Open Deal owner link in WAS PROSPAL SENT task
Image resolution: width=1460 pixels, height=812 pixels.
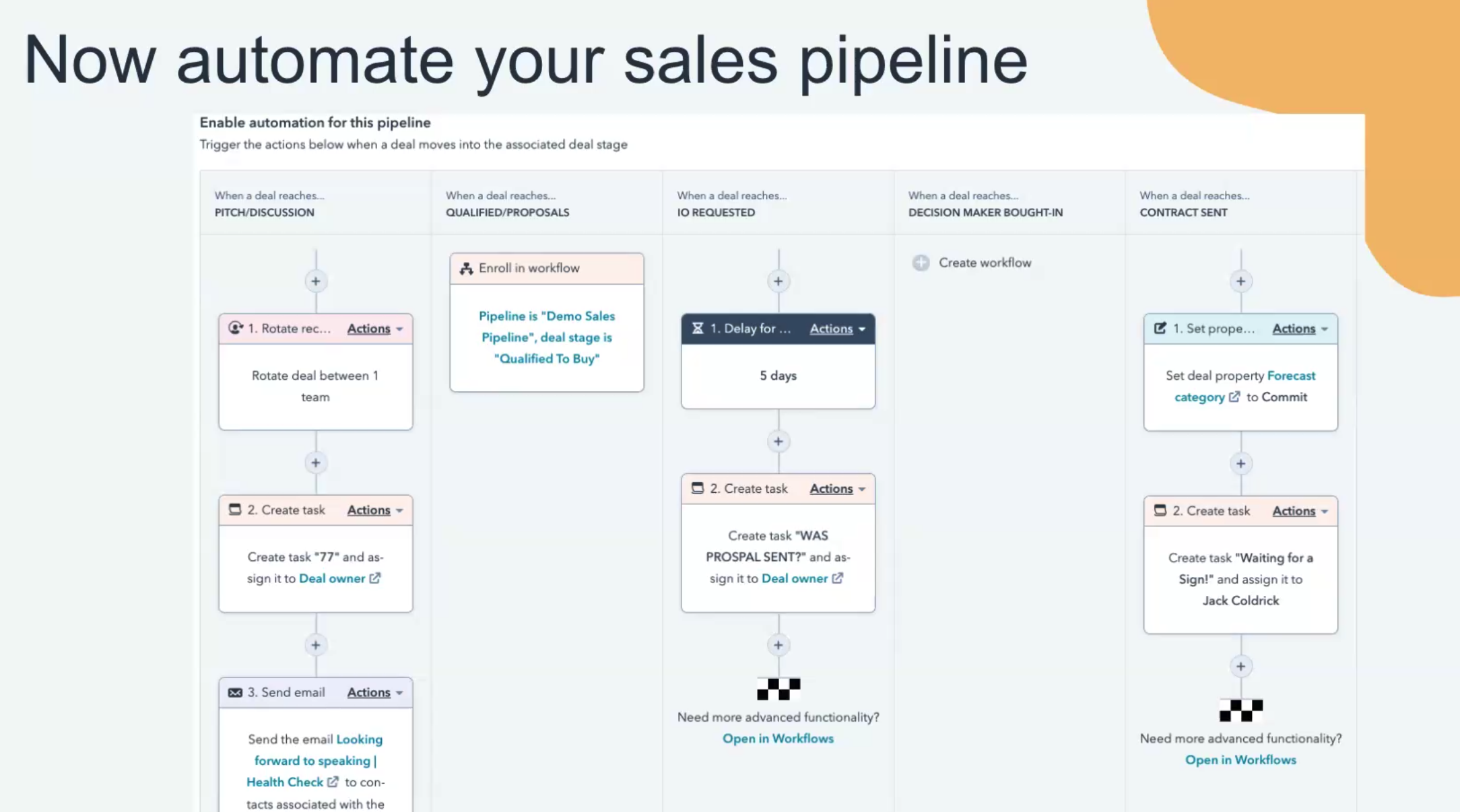pos(795,578)
